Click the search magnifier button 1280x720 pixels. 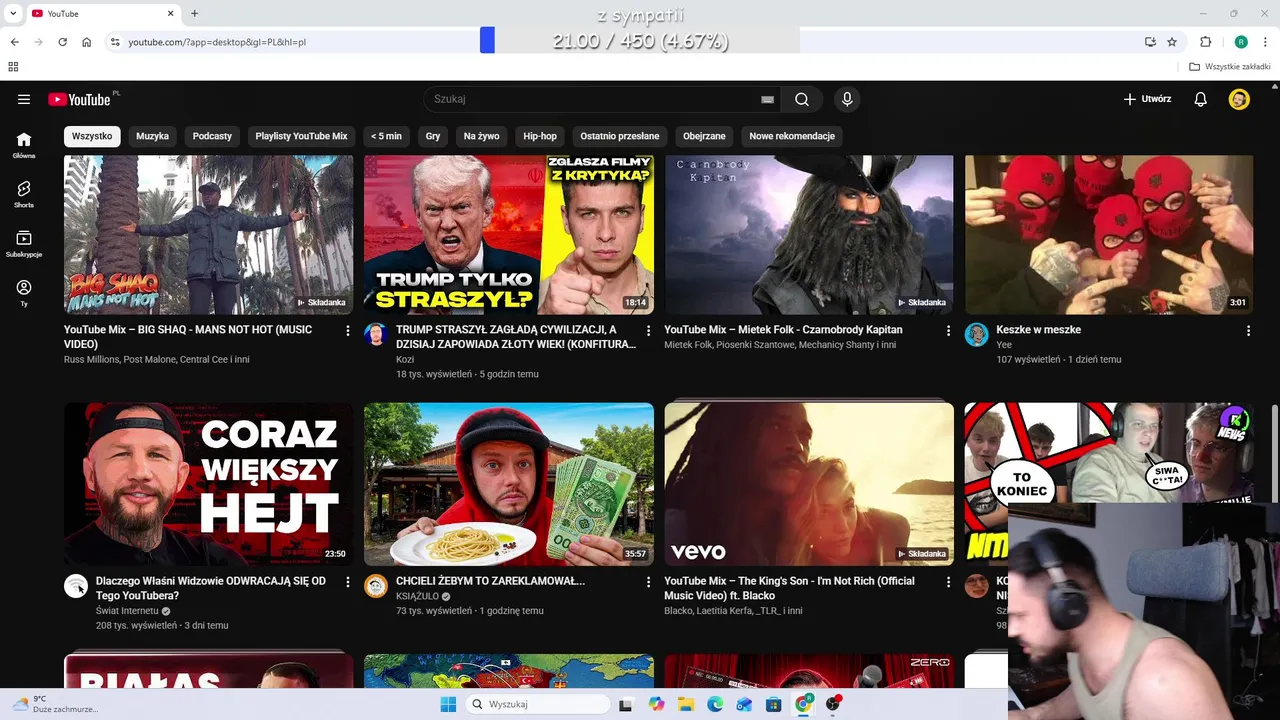click(802, 99)
